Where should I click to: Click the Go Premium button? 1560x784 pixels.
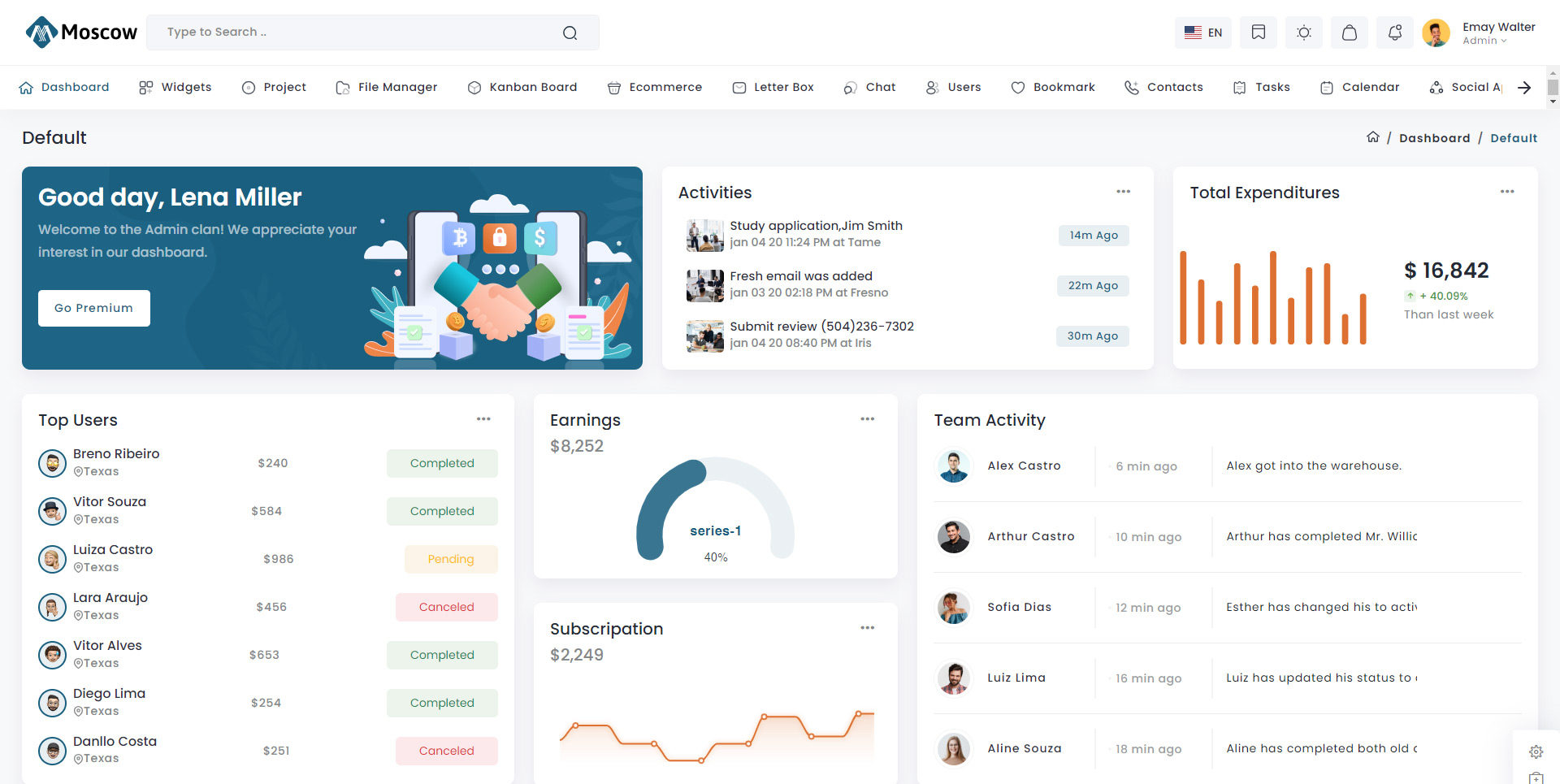click(94, 308)
